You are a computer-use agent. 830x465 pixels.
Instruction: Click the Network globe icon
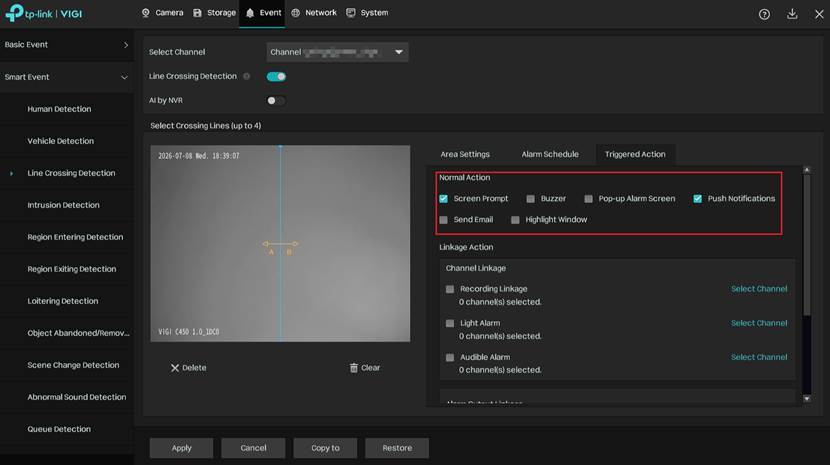coord(295,13)
